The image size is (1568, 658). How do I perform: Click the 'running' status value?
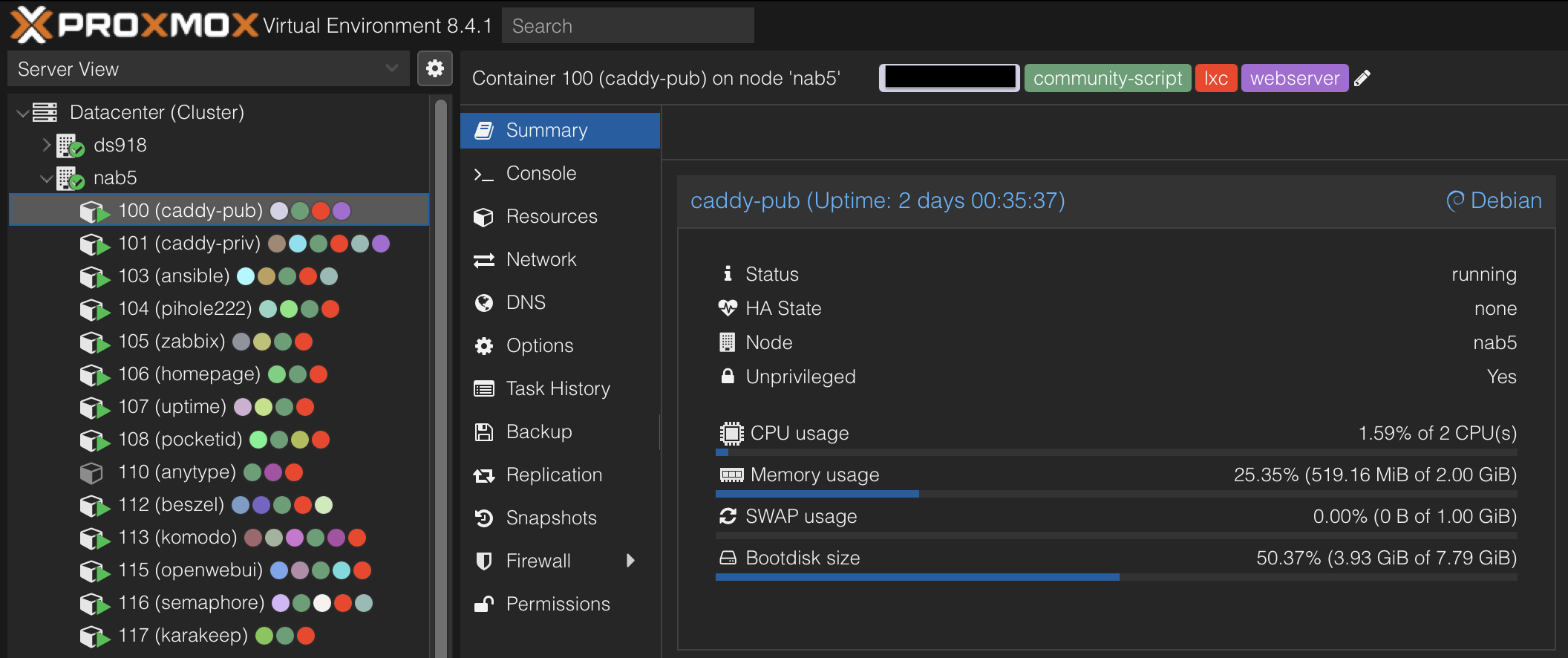tap(1484, 275)
